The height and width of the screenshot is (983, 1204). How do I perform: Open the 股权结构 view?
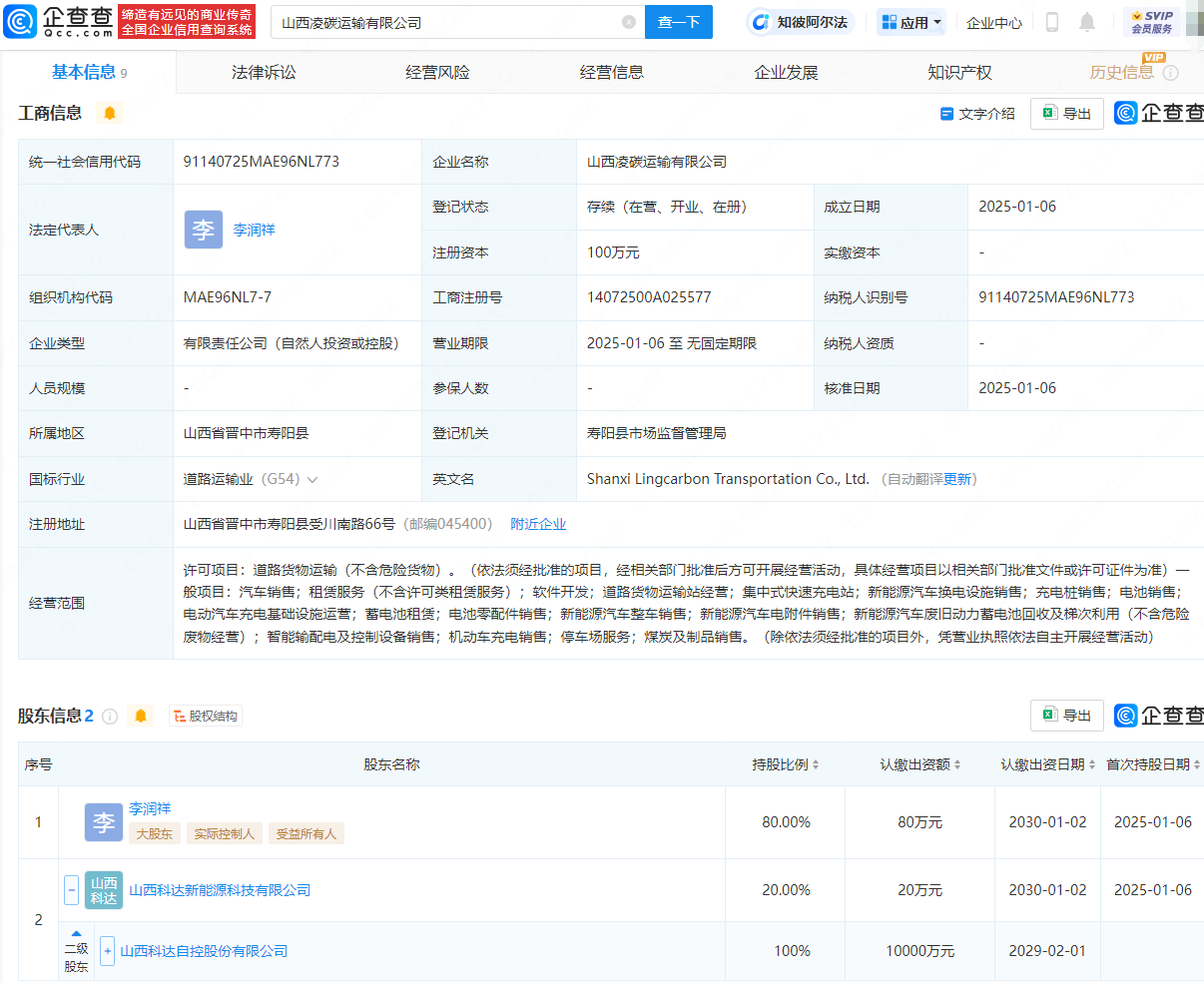click(x=206, y=716)
